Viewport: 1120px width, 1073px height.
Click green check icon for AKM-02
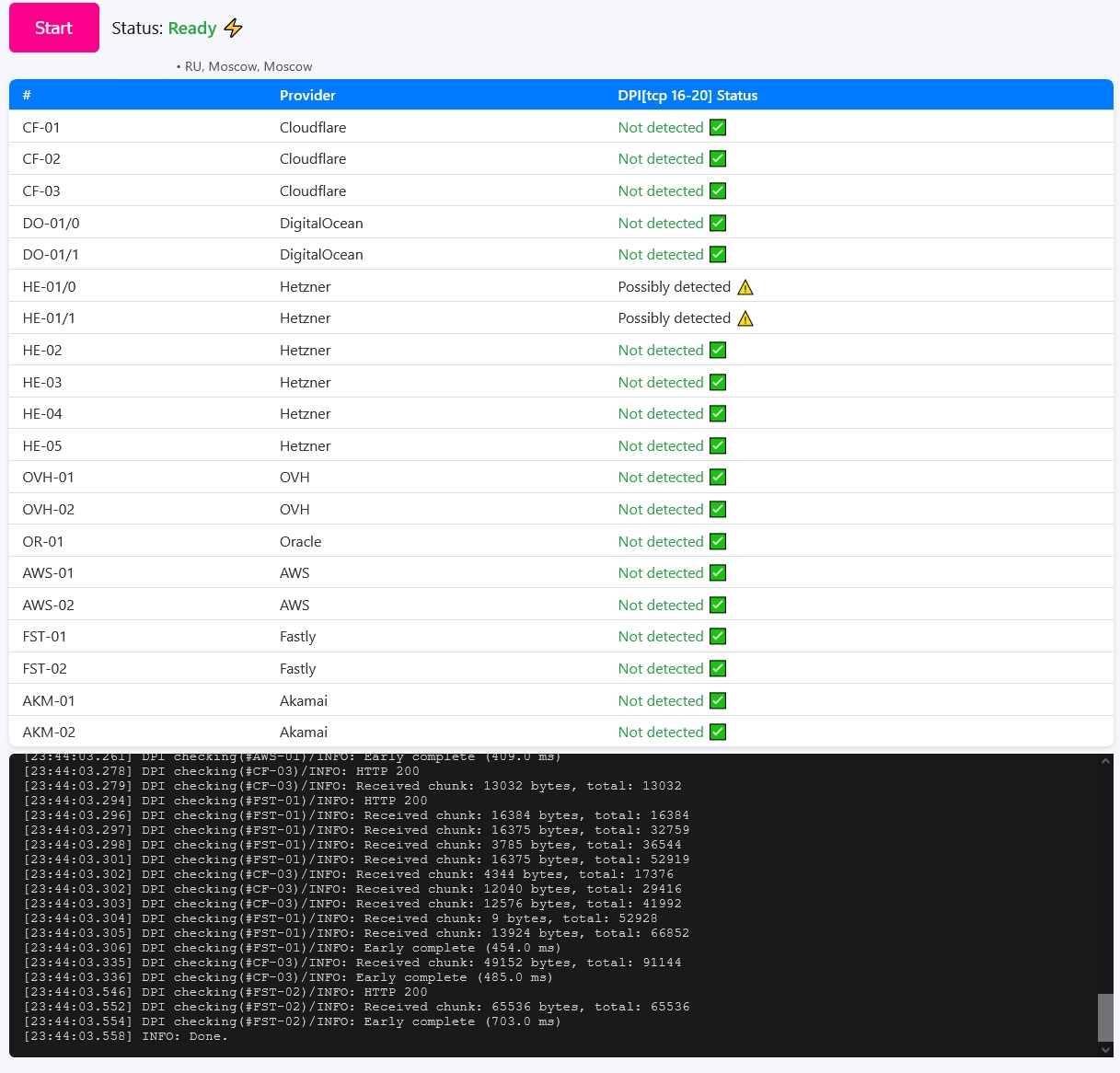[718, 733]
